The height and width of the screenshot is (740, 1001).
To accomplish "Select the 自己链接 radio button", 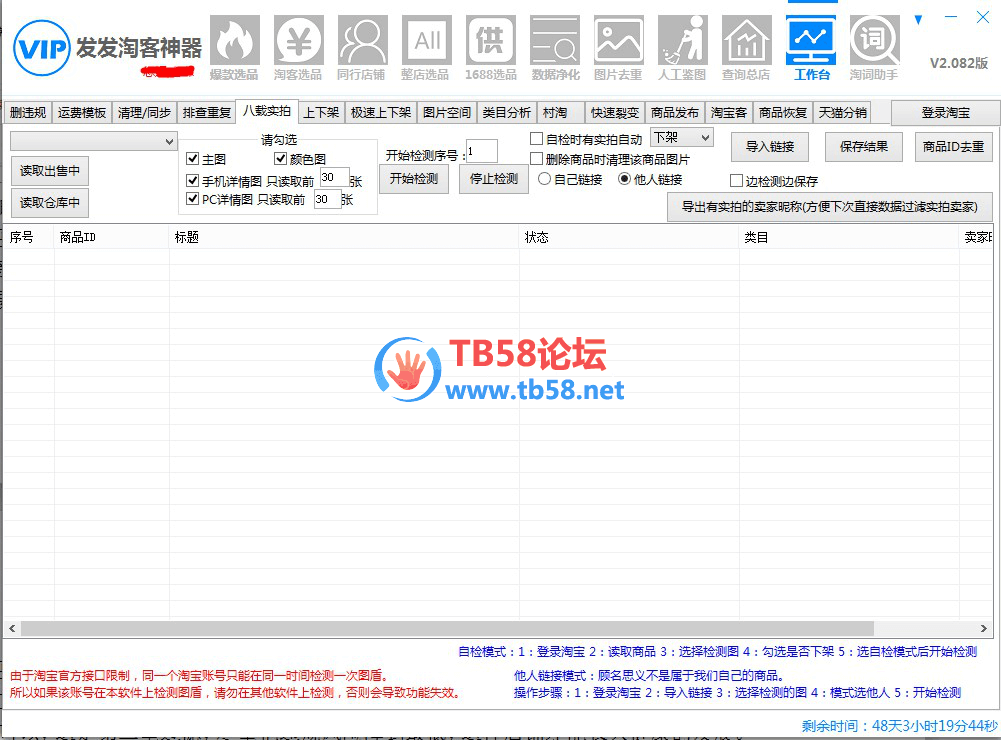I will click(x=544, y=179).
